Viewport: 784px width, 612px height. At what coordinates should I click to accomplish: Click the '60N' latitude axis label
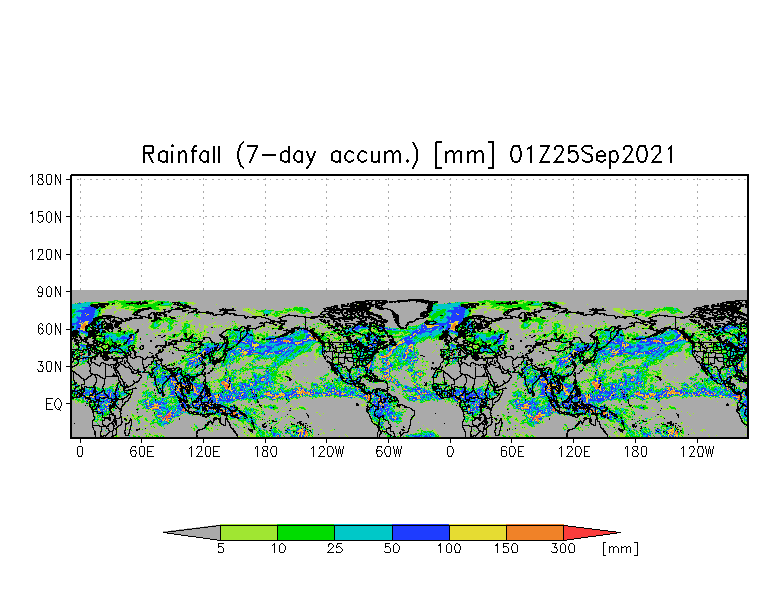pyautogui.click(x=50, y=330)
